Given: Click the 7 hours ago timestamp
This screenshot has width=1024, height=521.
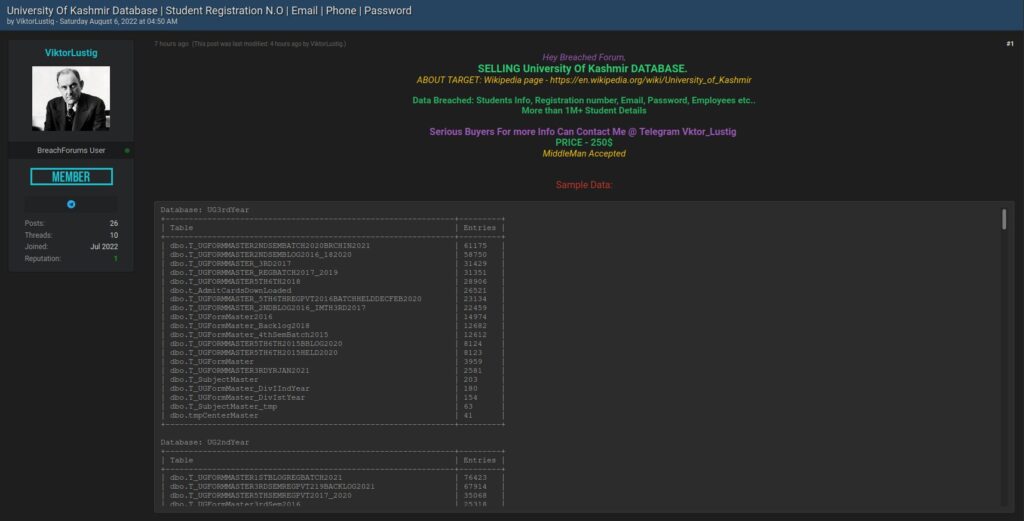Looking at the screenshot, I should tap(172, 44).
